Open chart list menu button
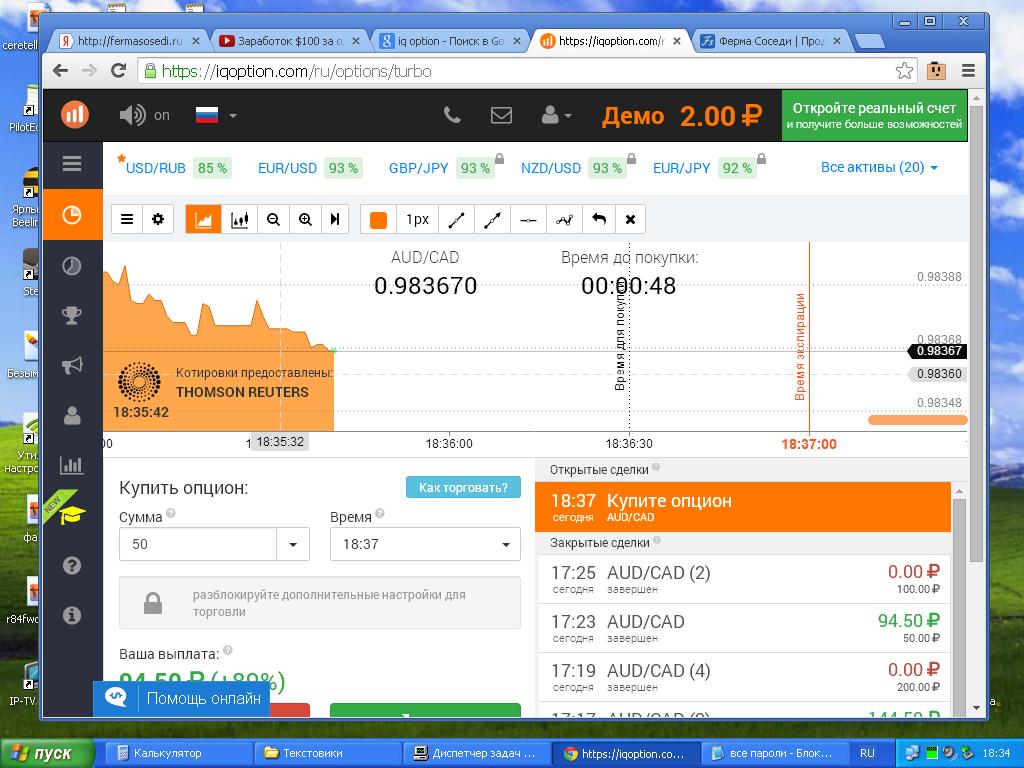Image resolution: width=1024 pixels, height=768 pixels. [127, 219]
